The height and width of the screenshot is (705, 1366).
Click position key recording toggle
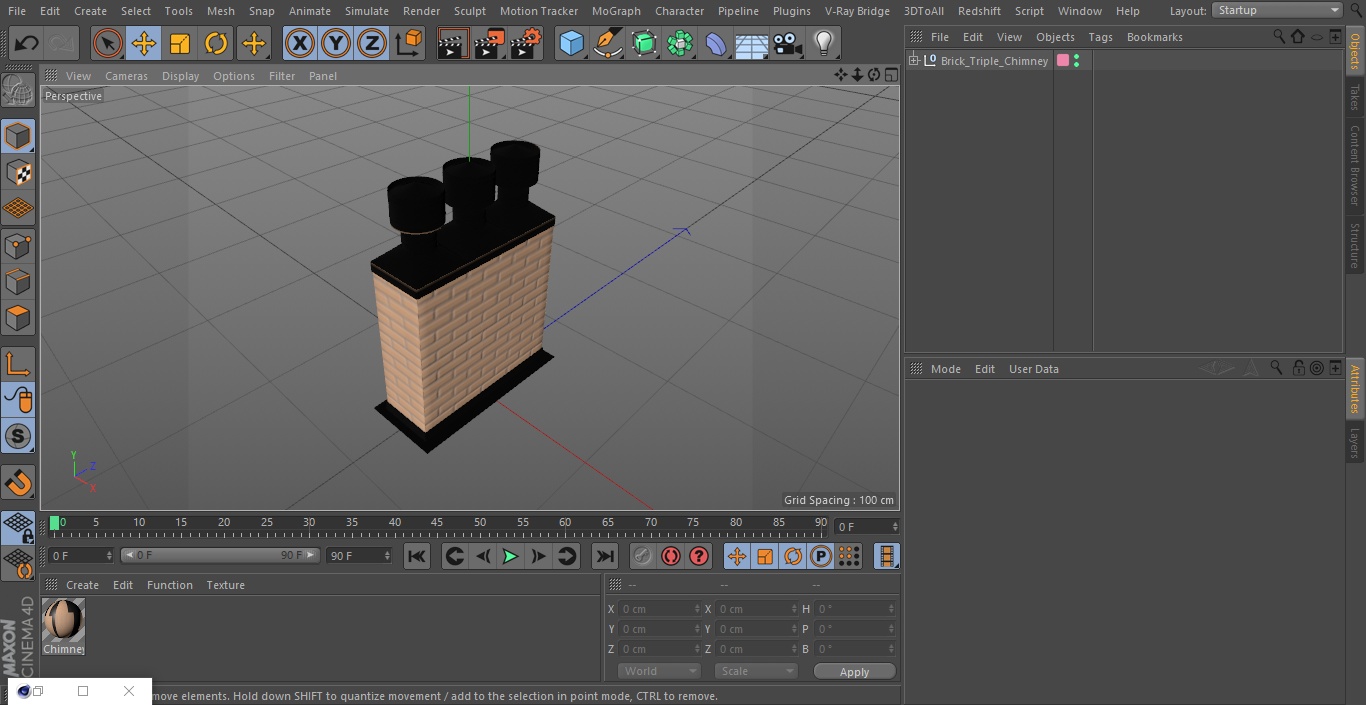click(x=737, y=556)
